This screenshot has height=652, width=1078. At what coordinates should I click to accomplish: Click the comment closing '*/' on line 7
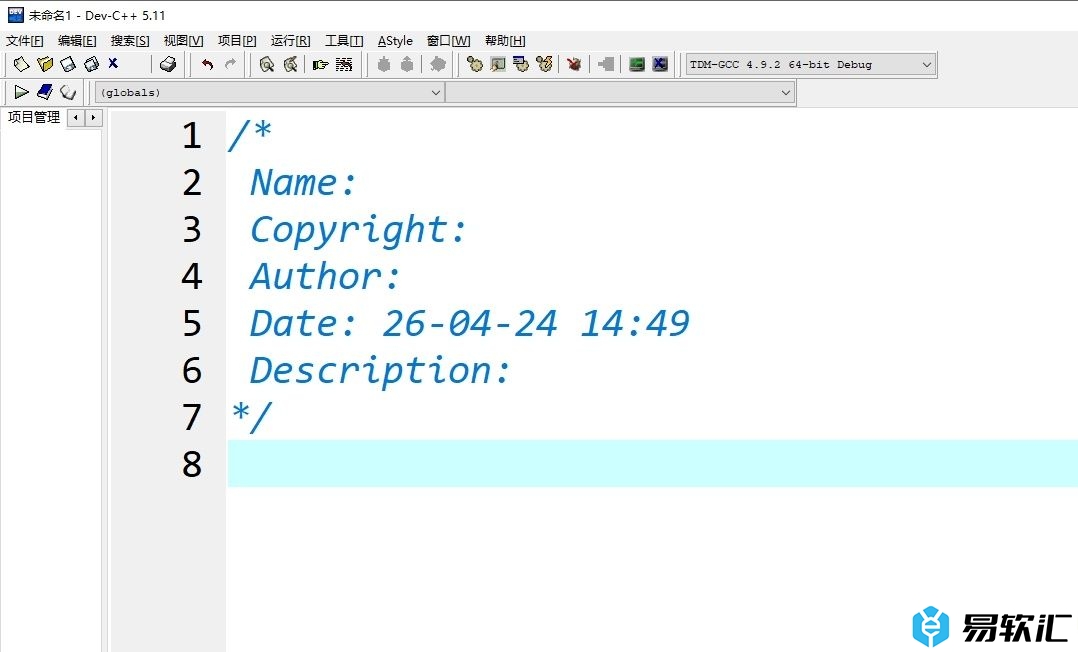[x=252, y=417]
